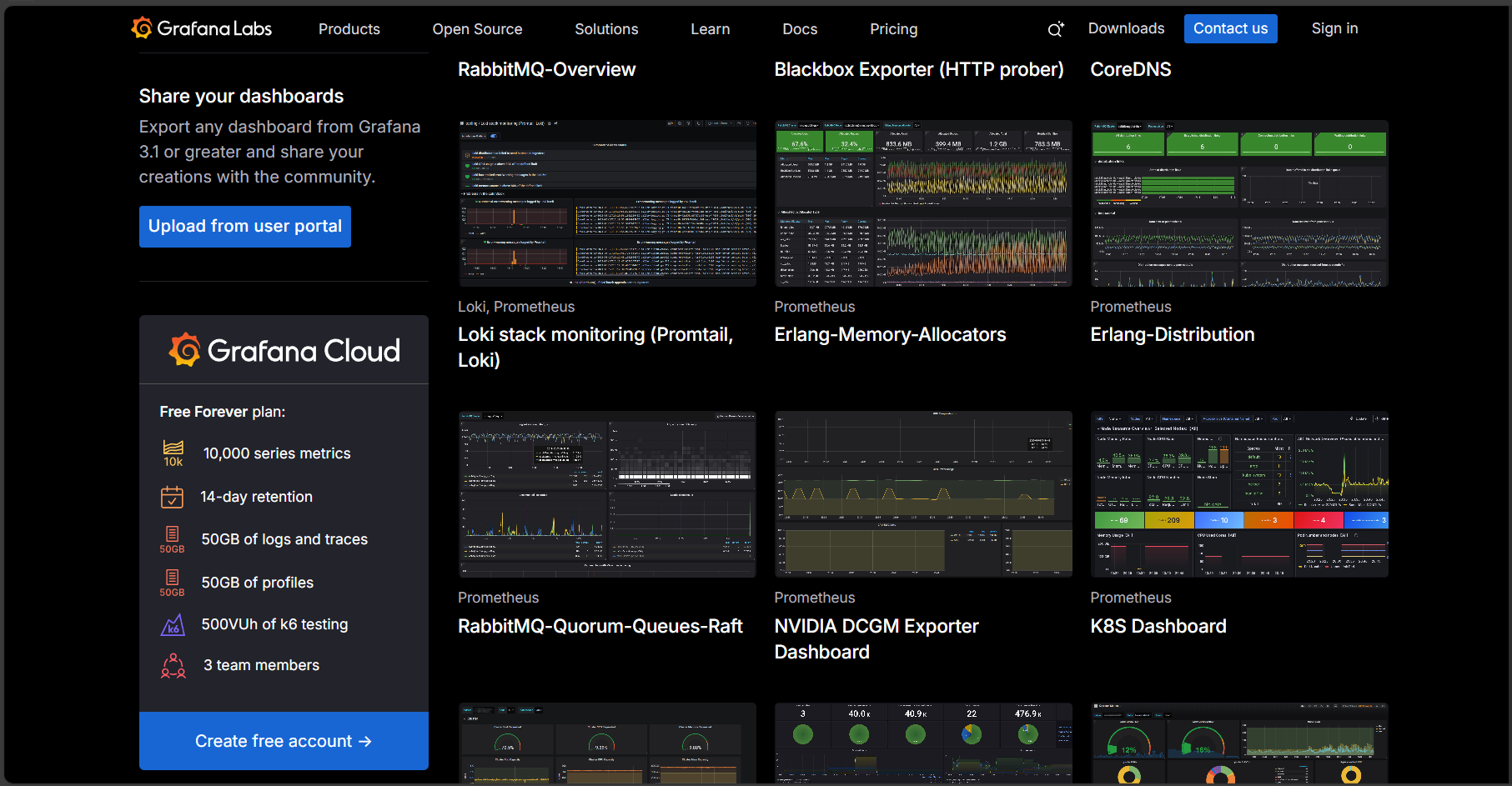The width and height of the screenshot is (1512, 786).
Task: Open RabbitMQ-Quorum-Queues-Raft dashboard title
Action: [x=600, y=626]
